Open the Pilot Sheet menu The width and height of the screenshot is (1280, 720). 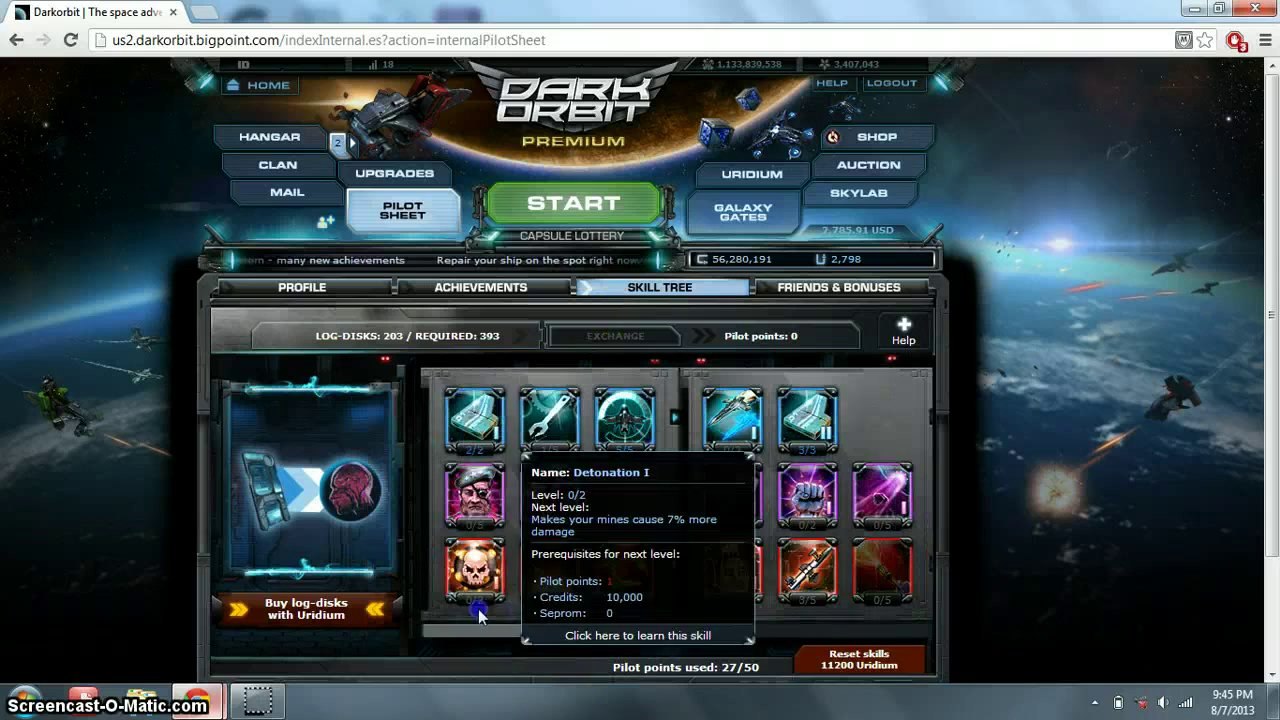[x=403, y=211]
